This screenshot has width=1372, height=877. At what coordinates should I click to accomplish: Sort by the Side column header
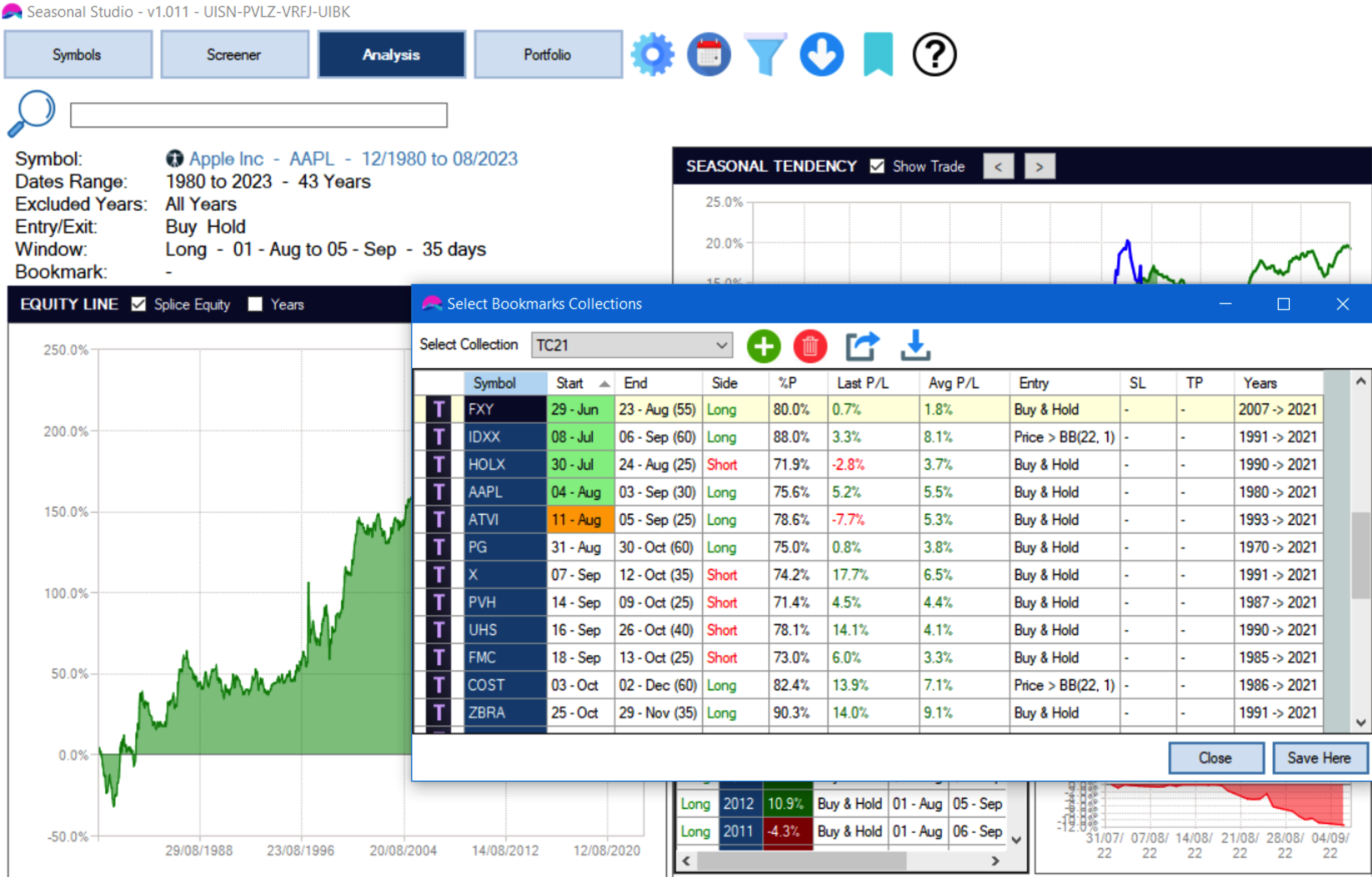click(x=736, y=383)
